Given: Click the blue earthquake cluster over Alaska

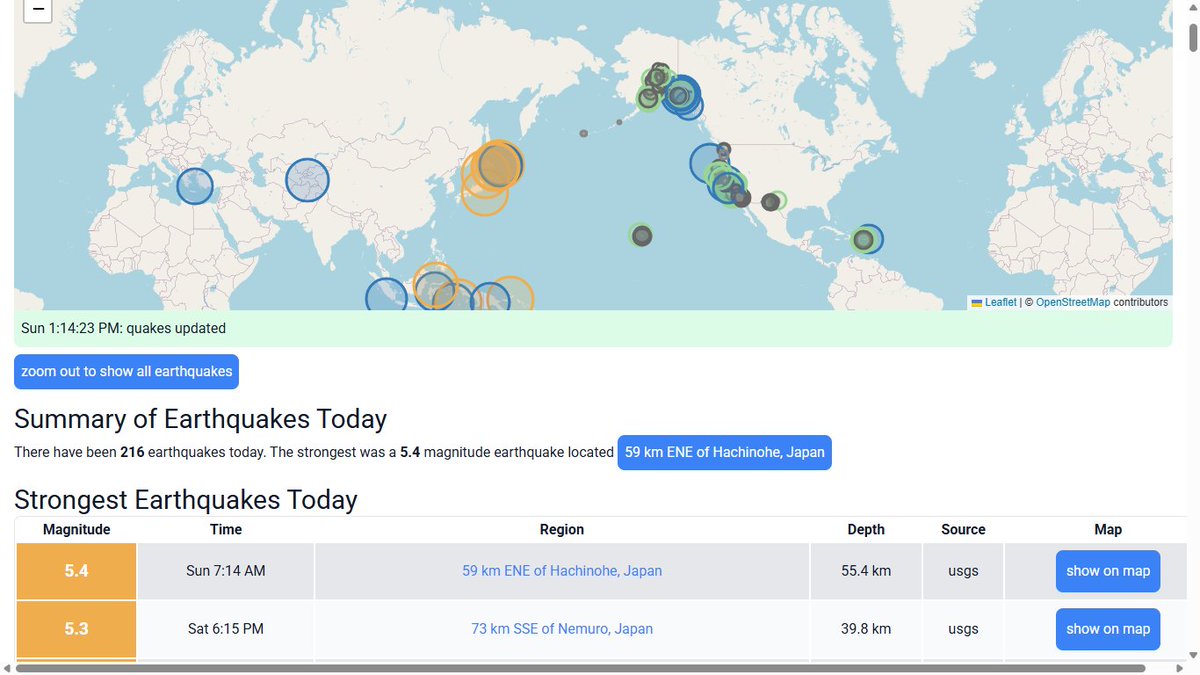Looking at the screenshot, I should (x=683, y=98).
